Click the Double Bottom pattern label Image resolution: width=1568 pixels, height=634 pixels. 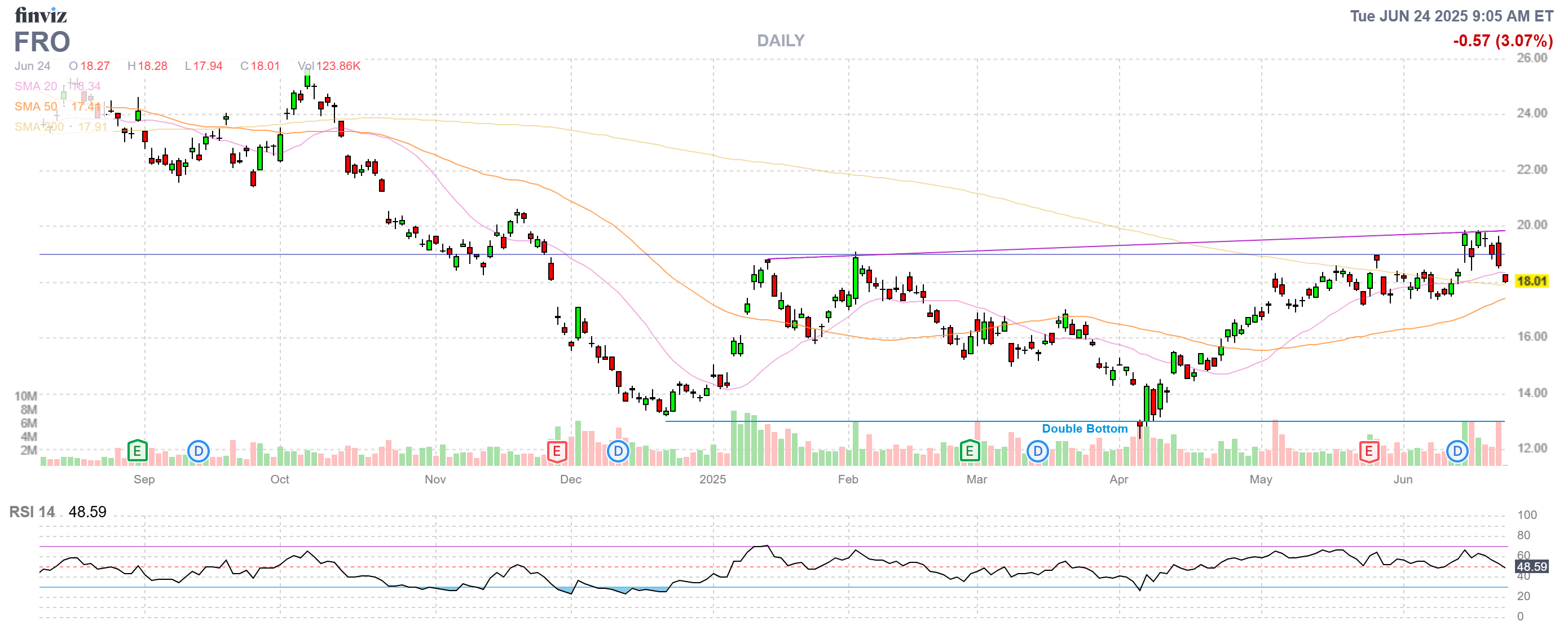(x=1084, y=429)
